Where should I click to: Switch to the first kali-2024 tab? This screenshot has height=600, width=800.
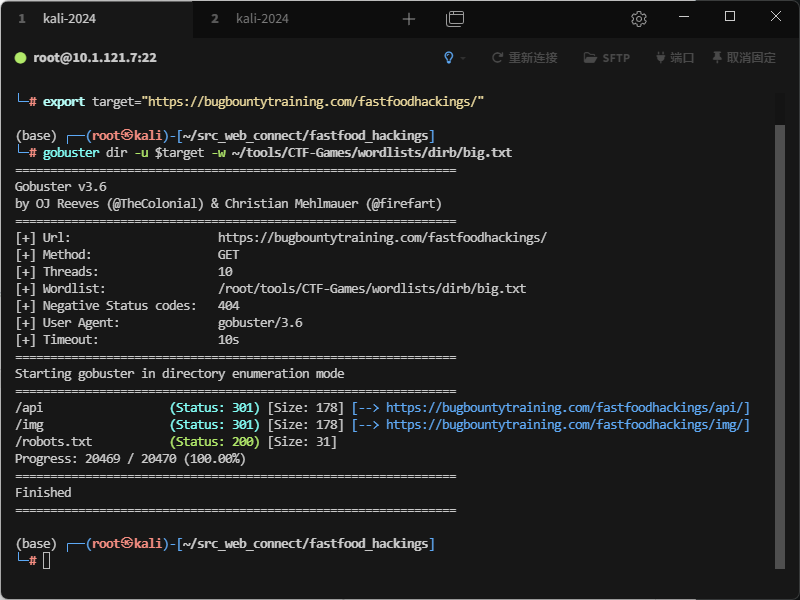click(68, 19)
